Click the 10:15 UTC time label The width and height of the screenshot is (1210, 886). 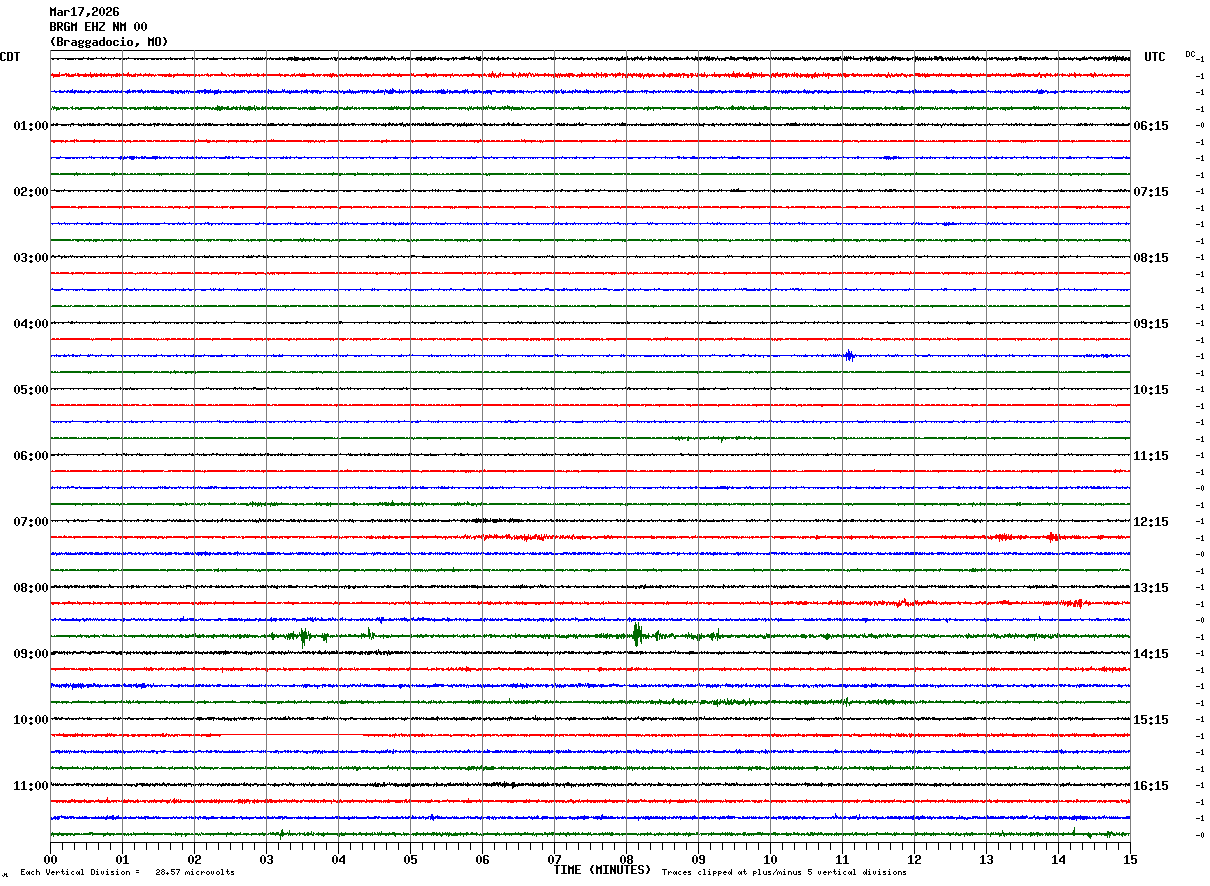1150,389
